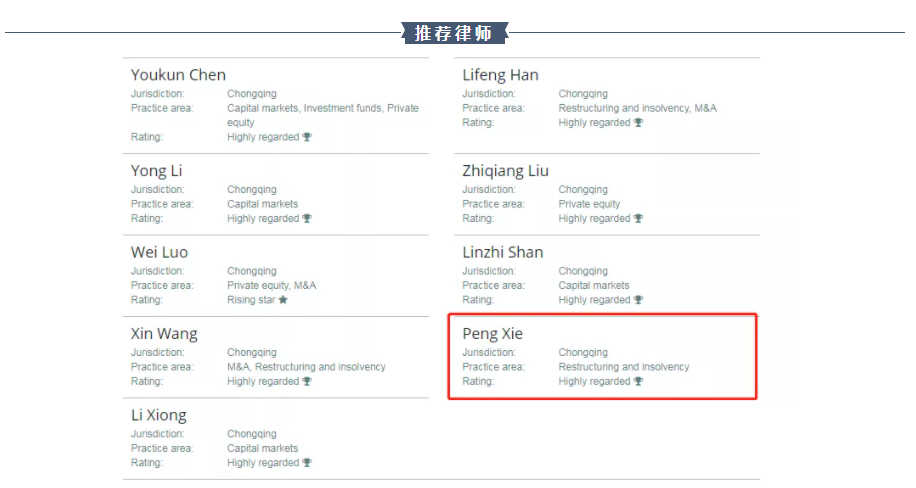Click trophy icon in Lifeng Han's rating

pyautogui.click(x=638, y=123)
